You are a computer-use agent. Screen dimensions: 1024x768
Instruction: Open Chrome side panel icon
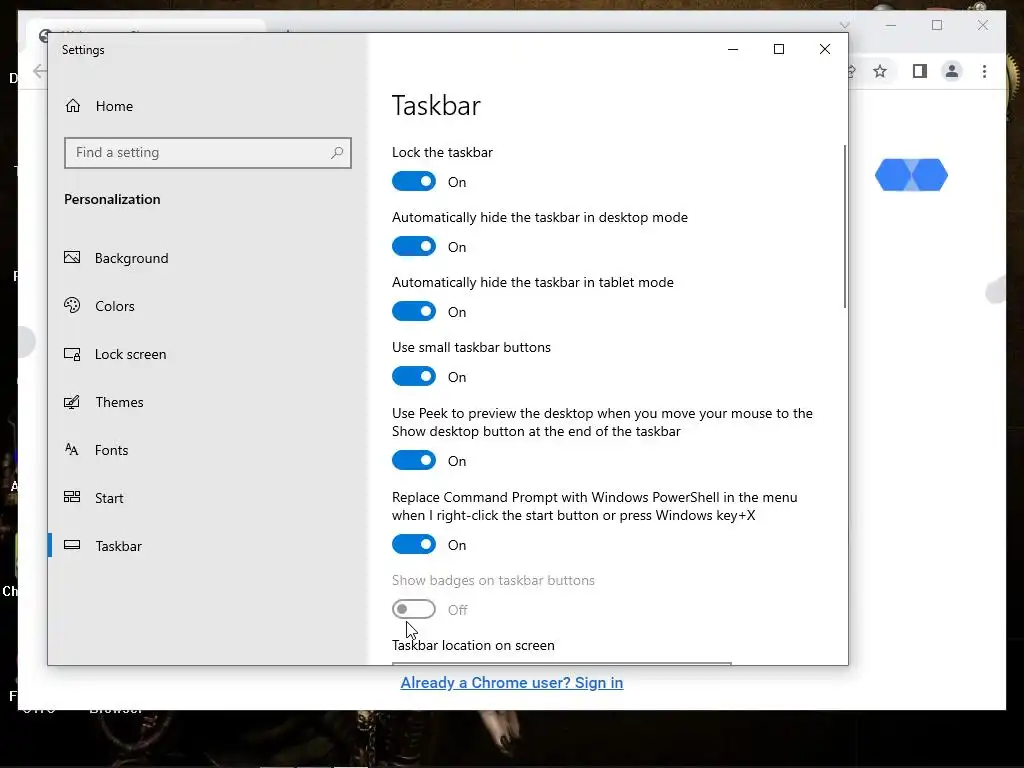[920, 71]
